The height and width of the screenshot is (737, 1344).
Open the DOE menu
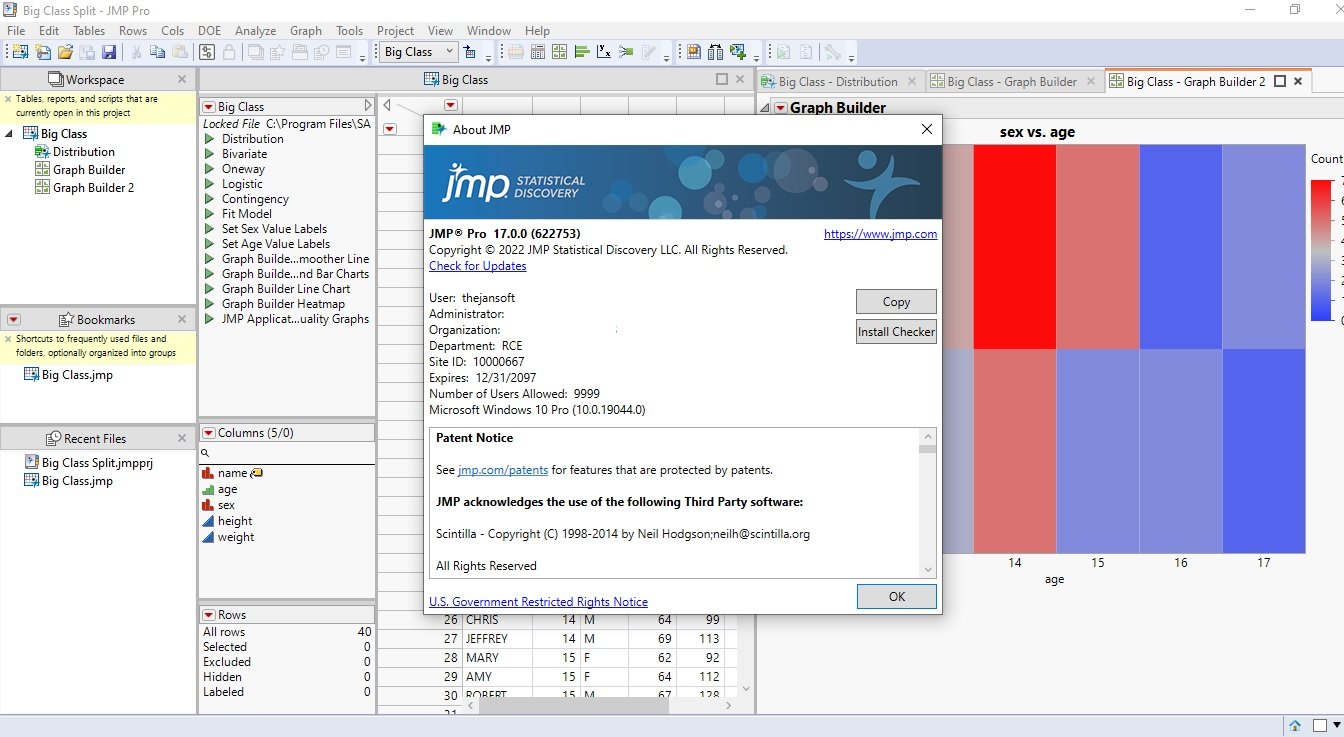(209, 31)
